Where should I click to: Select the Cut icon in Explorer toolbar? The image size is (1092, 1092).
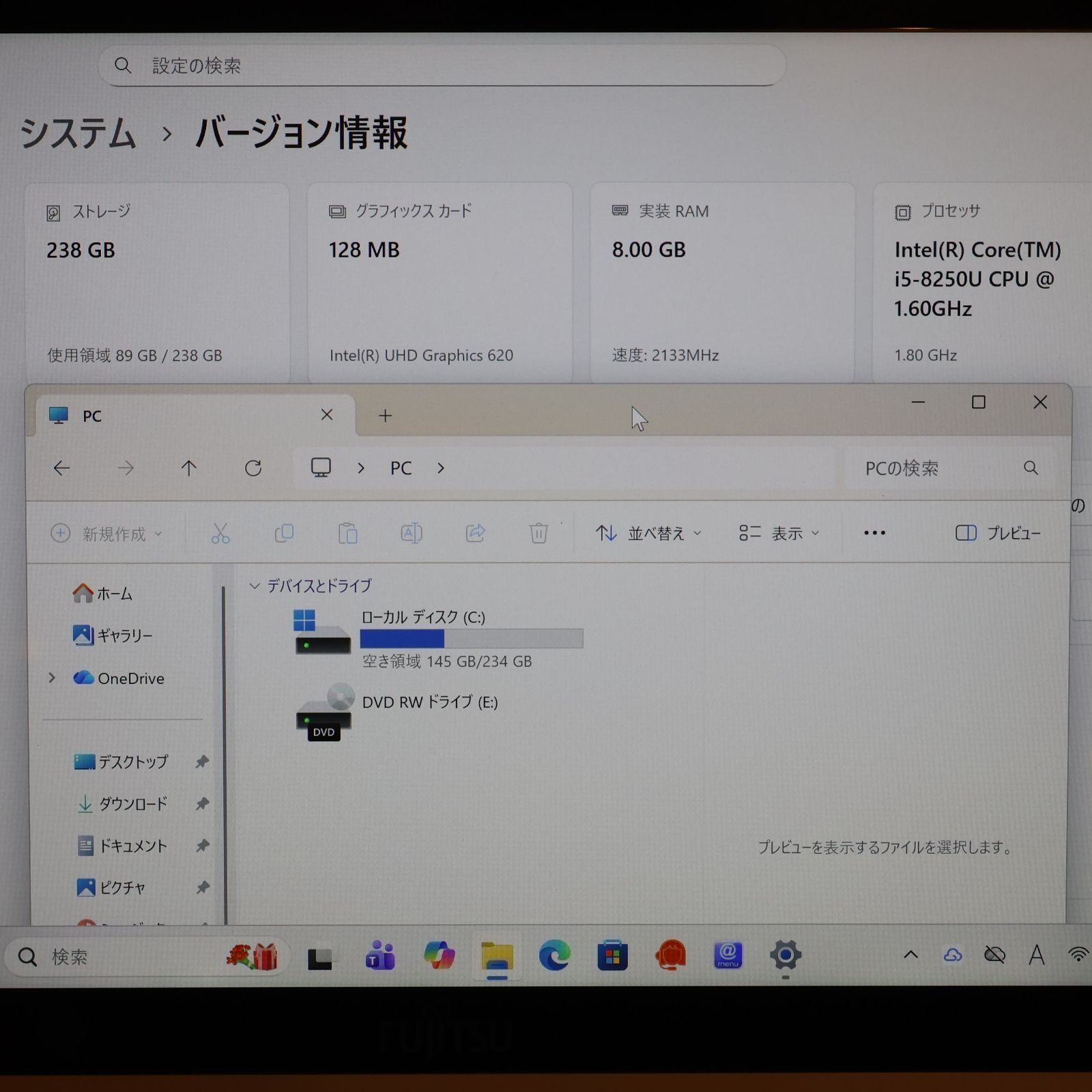[220, 534]
